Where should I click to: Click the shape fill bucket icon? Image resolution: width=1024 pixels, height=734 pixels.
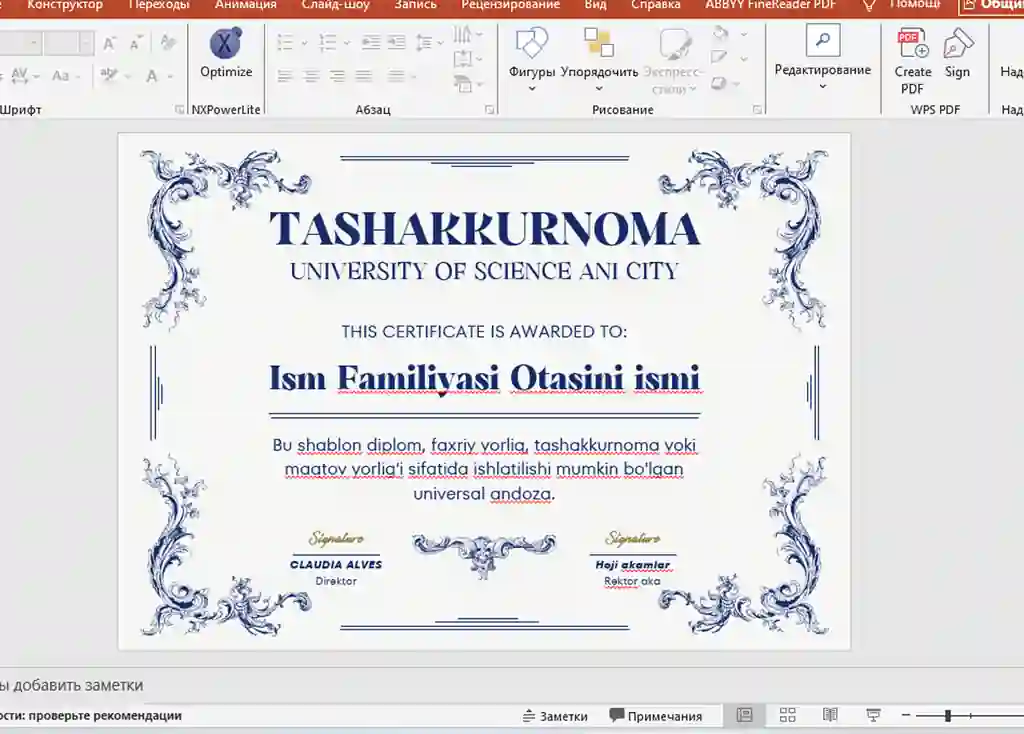[x=720, y=33]
